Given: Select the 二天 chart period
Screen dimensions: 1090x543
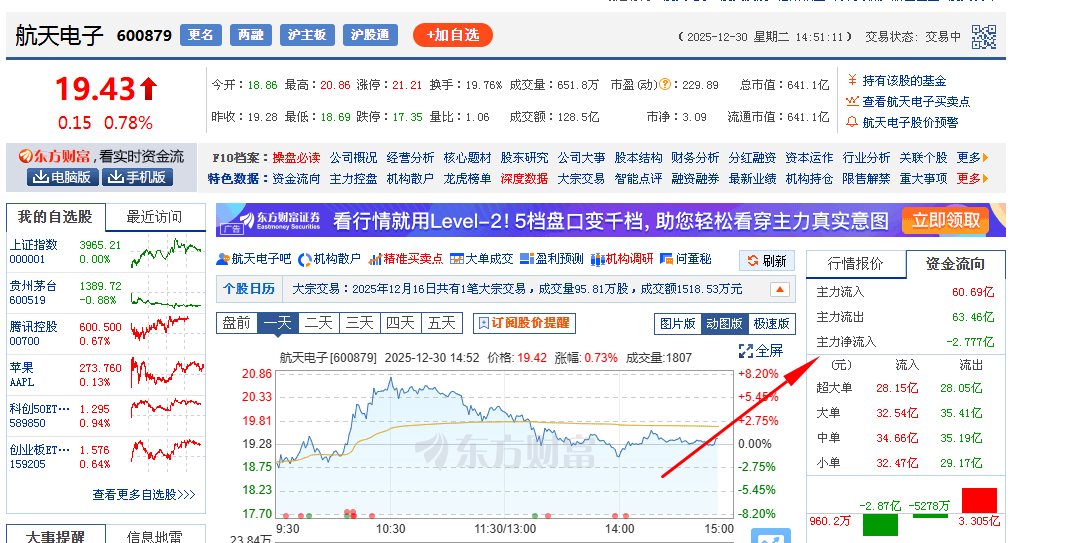Looking at the screenshot, I should 319,323.
